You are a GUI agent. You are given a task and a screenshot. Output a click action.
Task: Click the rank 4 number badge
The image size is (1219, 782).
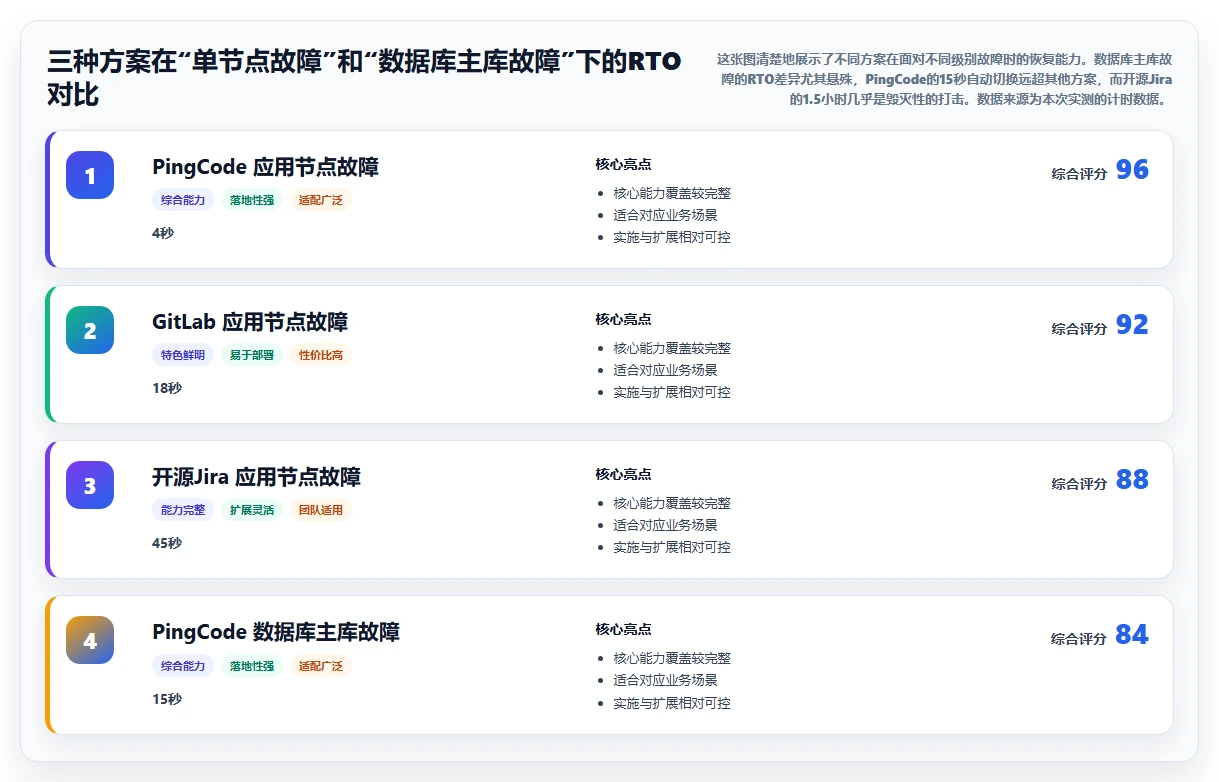(90, 640)
